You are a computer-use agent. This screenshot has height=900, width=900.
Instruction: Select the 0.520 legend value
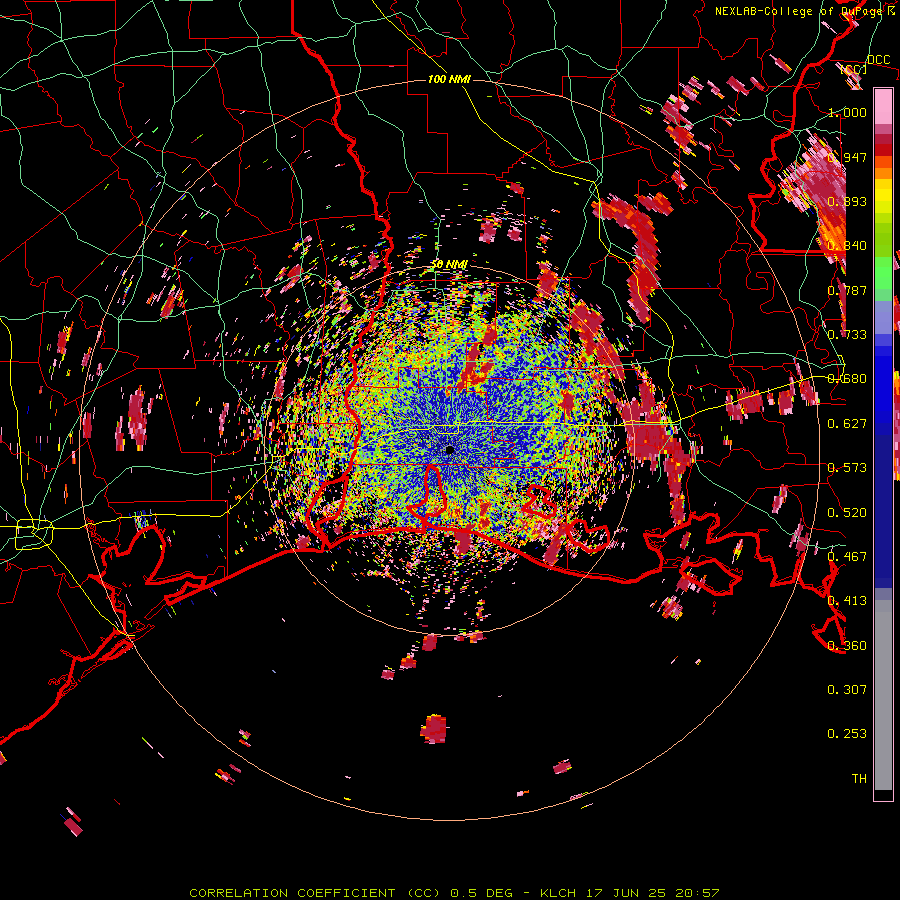click(847, 513)
